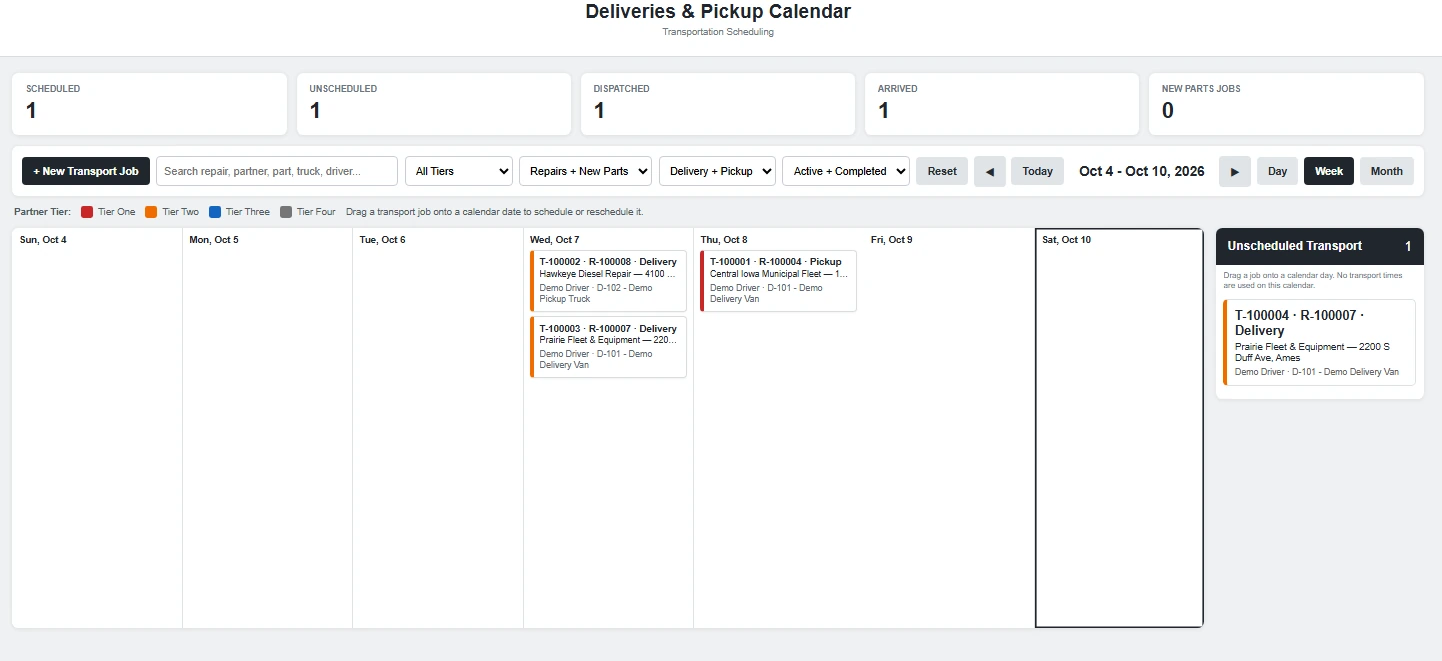1442x661 pixels.
Task: Open transport job T-100001 Pickup card
Action: (x=779, y=281)
